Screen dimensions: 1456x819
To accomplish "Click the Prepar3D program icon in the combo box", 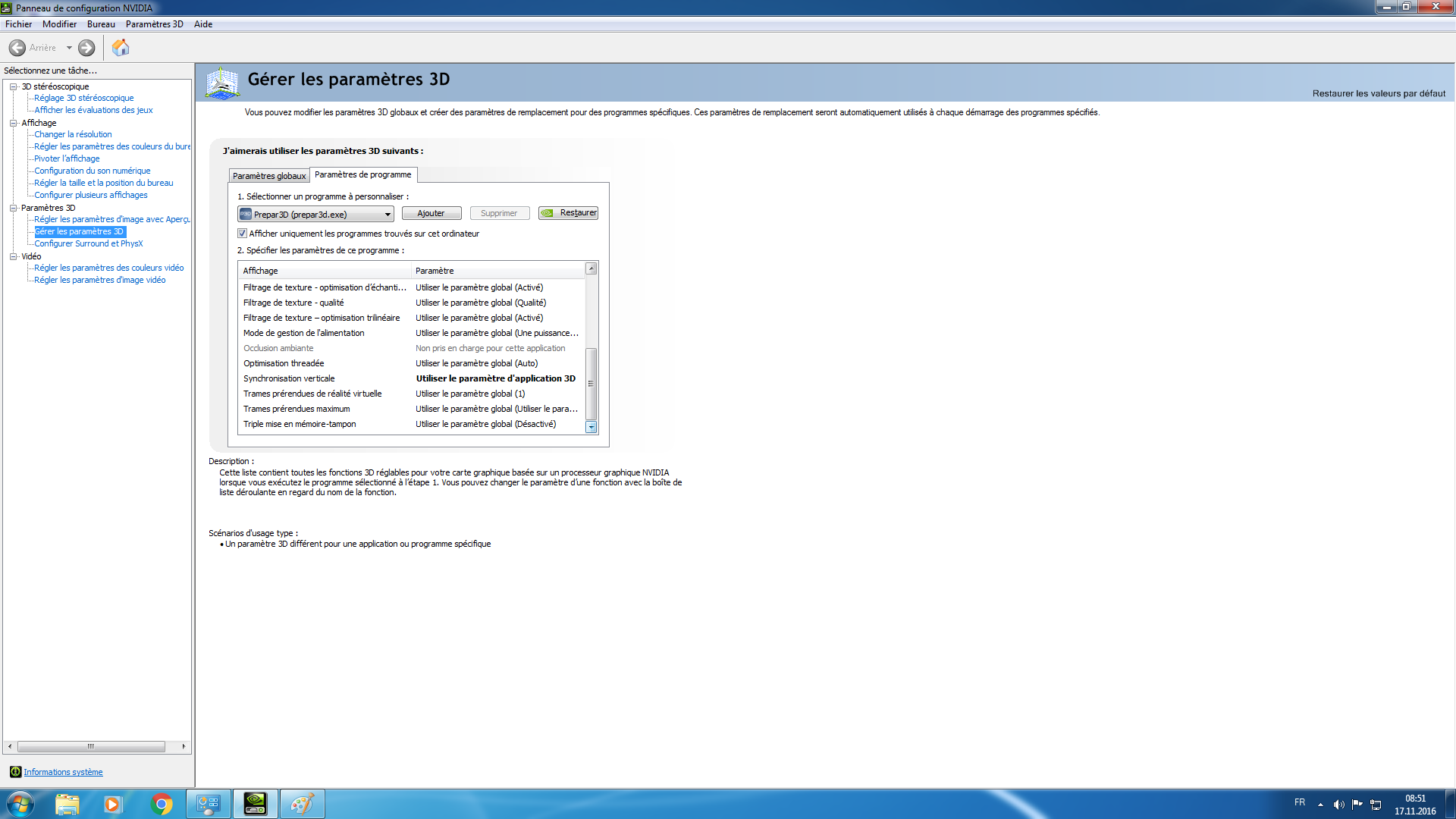I will click(246, 215).
